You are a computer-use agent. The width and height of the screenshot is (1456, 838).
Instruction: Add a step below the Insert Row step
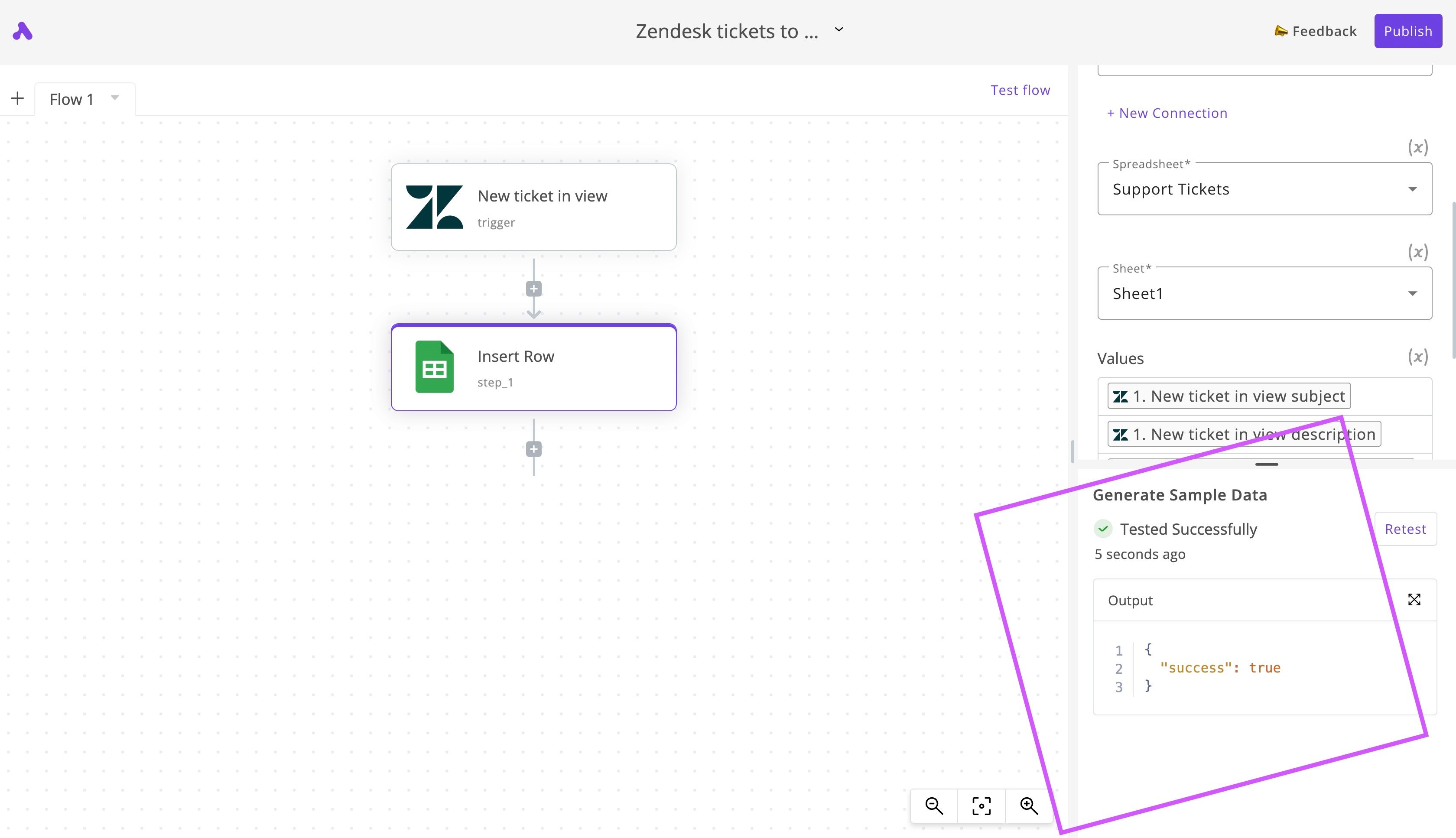[x=533, y=449]
